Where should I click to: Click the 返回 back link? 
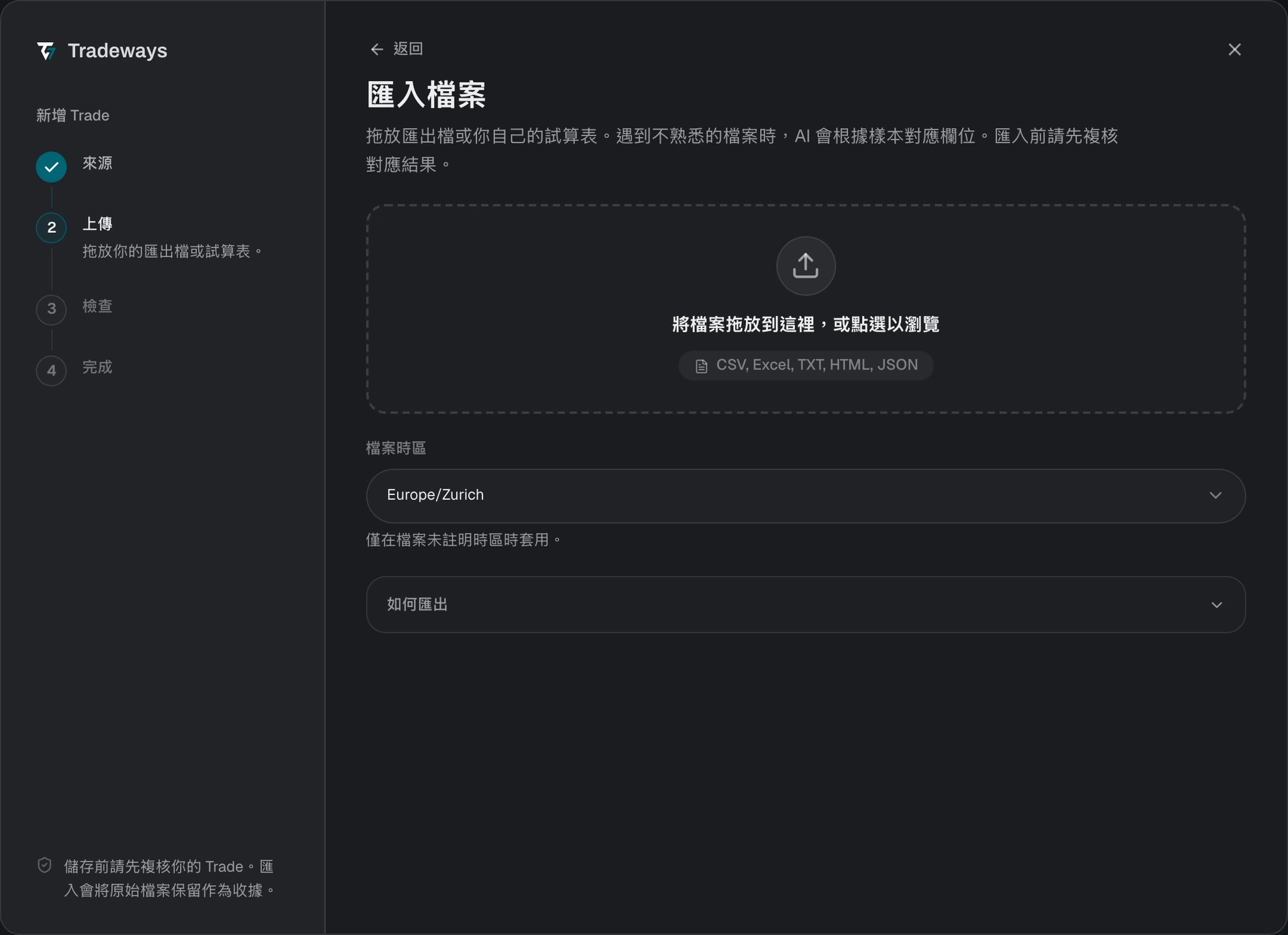tap(396, 49)
